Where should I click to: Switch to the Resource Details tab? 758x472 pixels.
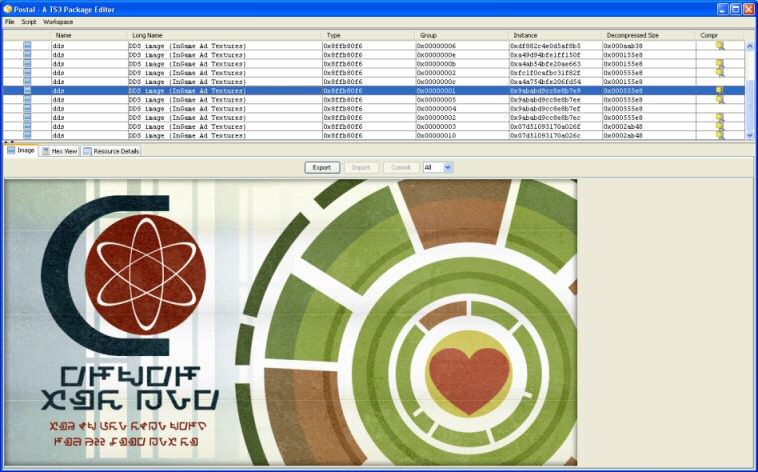[x=111, y=151]
